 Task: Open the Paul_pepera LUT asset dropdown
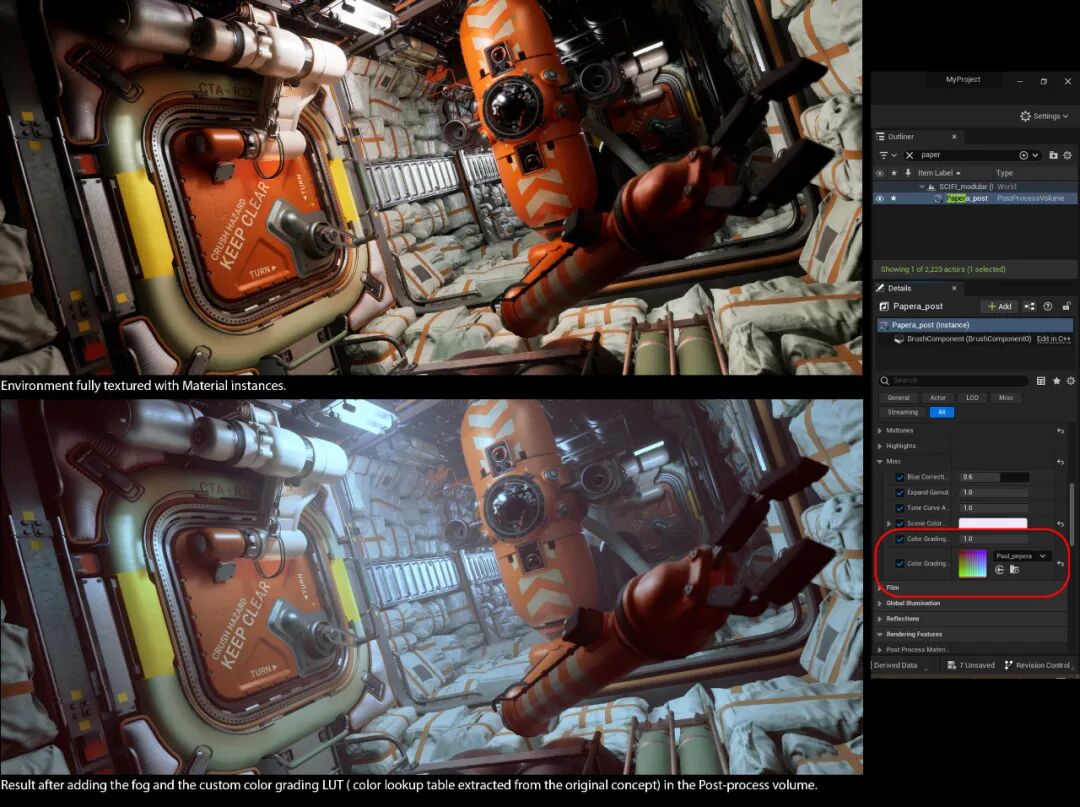click(x=1021, y=556)
